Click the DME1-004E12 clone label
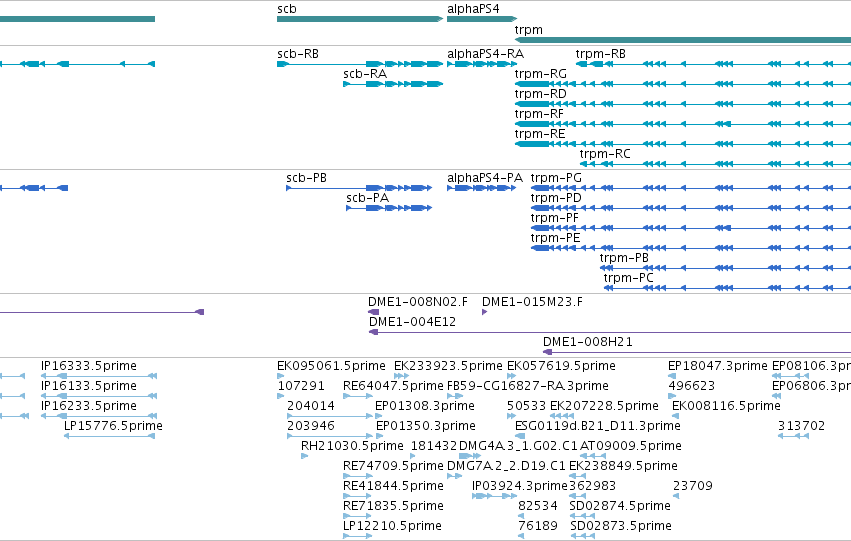851x541 pixels. point(412,322)
